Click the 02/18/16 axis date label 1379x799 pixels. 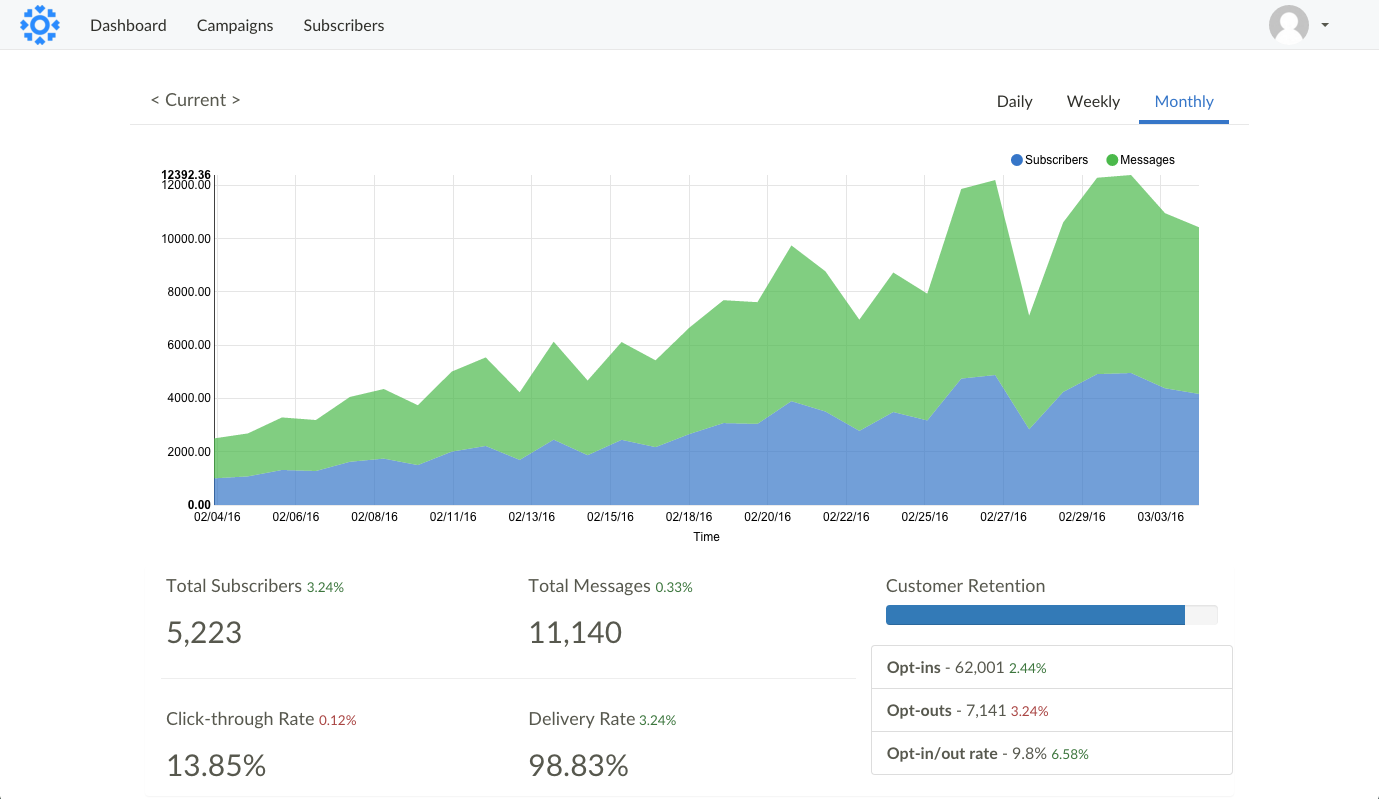pos(689,517)
